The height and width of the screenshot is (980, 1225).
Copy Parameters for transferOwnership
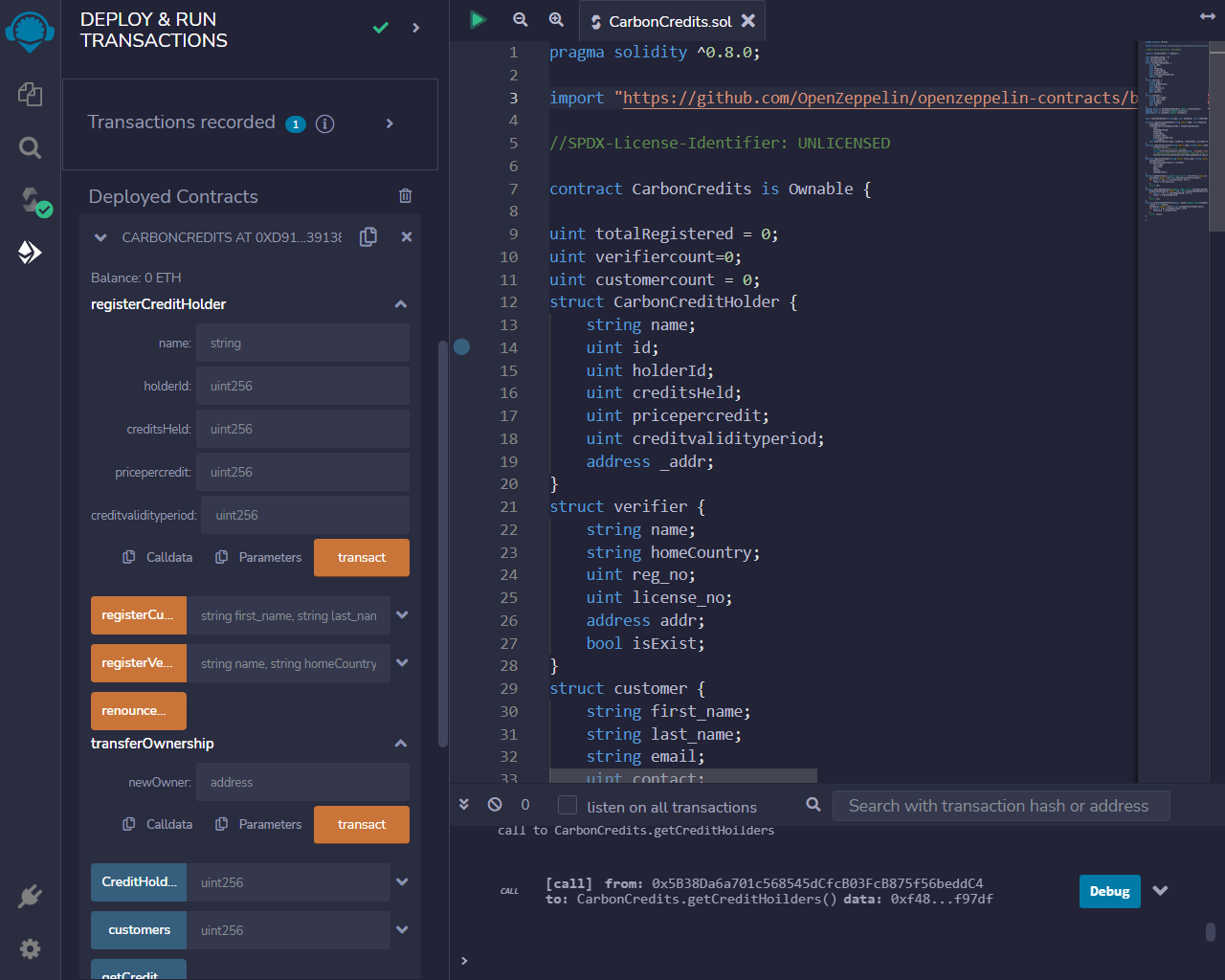(x=258, y=824)
